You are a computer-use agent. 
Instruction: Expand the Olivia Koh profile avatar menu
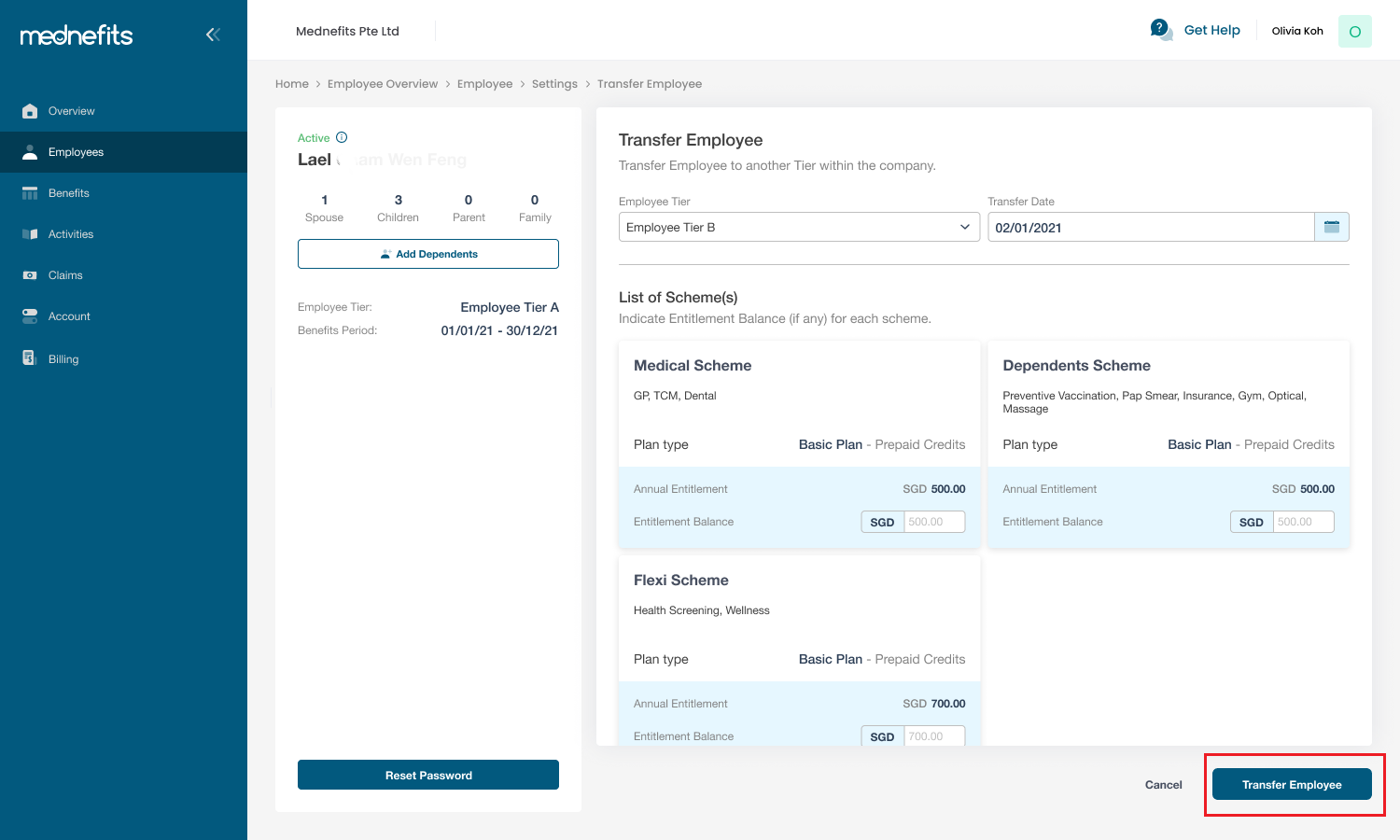(1354, 31)
